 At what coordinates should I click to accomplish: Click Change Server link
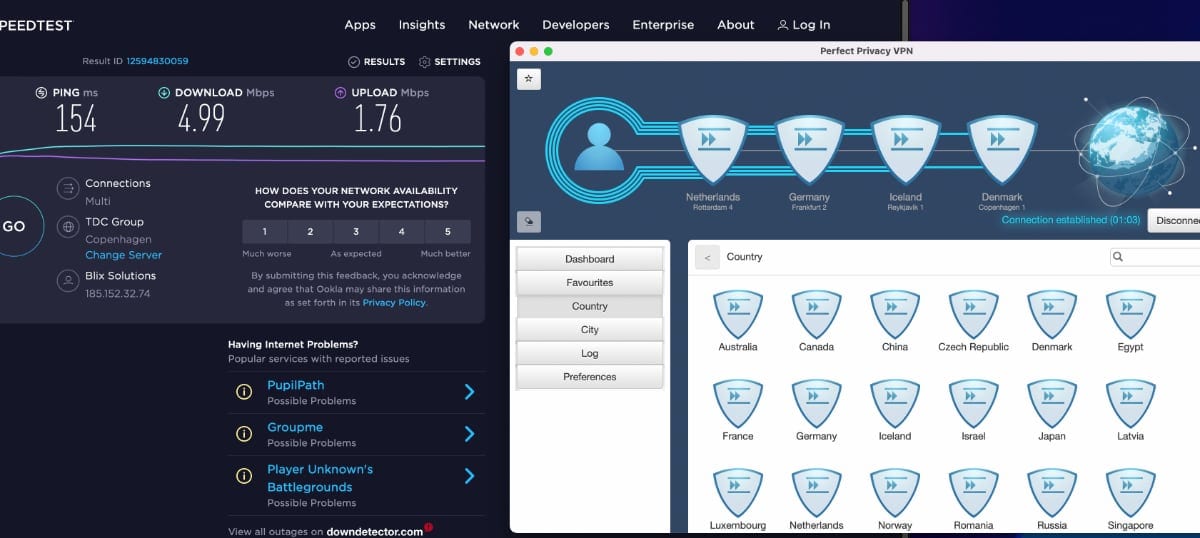[123, 255]
